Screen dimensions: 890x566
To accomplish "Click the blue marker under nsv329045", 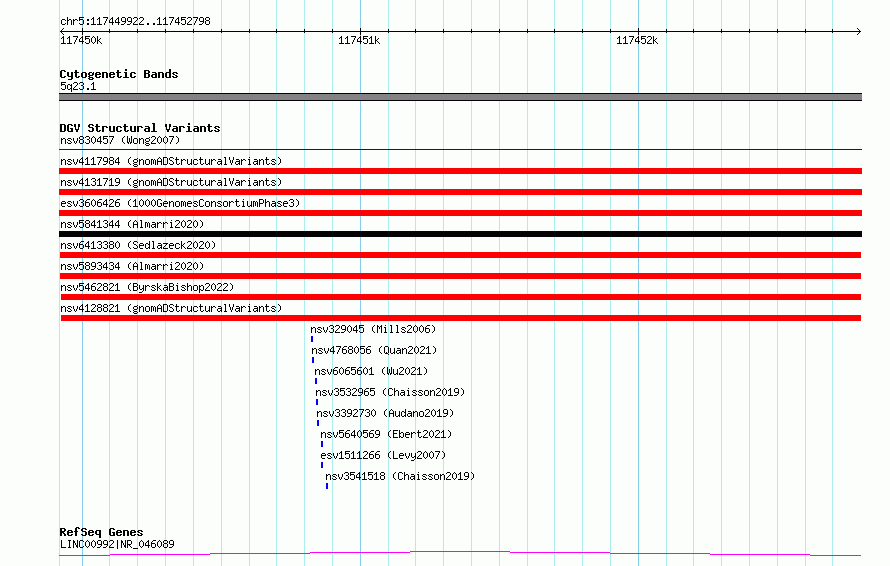I will pos(312,339).
